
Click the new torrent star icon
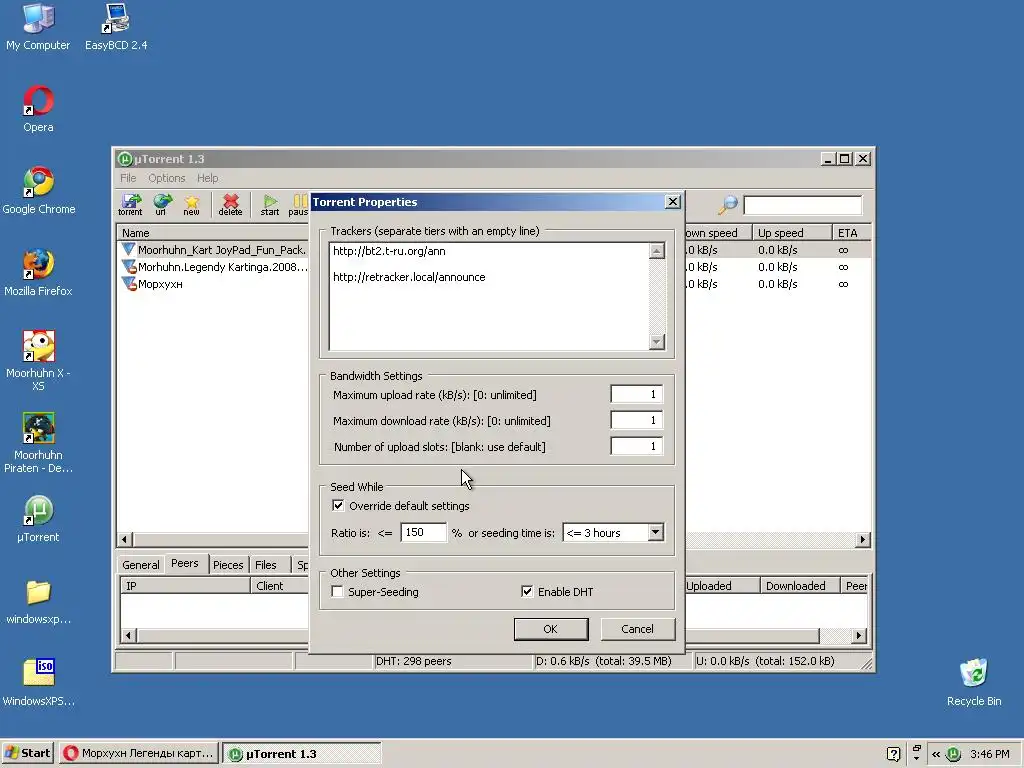(191, 204)
